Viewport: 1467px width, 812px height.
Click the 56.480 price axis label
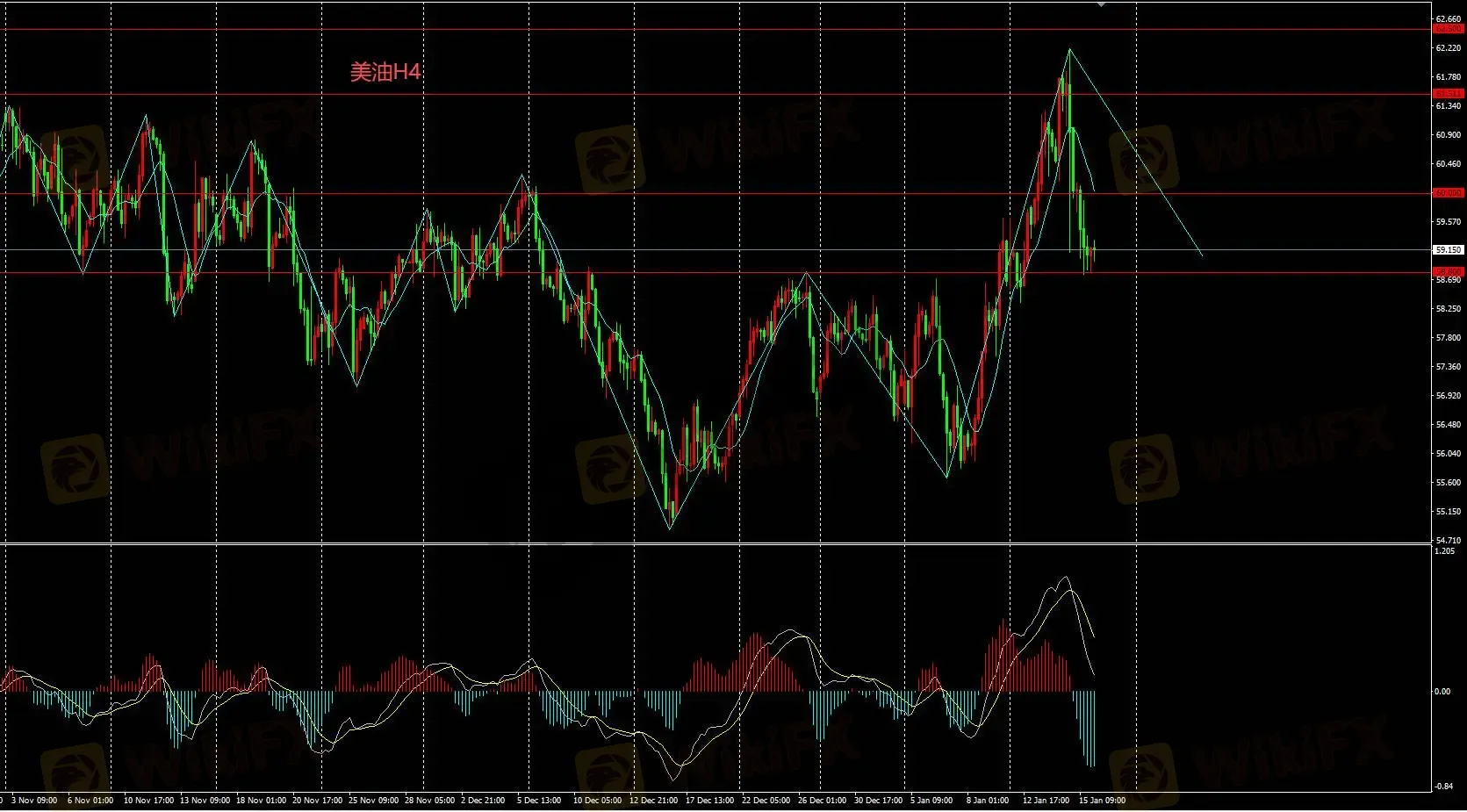tap(1448, 425)
